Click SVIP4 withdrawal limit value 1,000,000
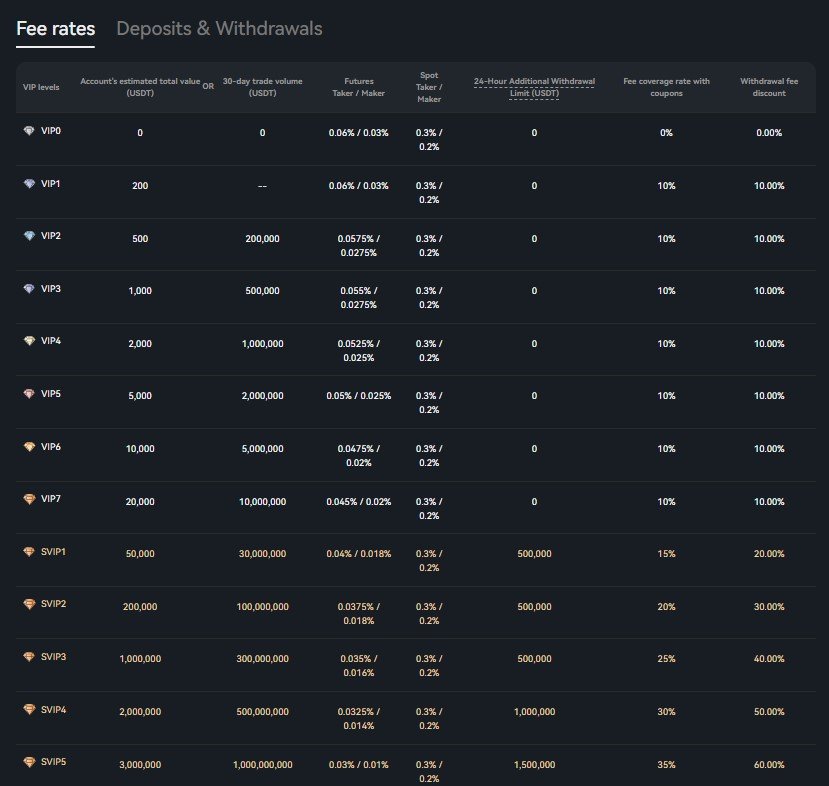829x786 pixels. click(x=534, y=712)
